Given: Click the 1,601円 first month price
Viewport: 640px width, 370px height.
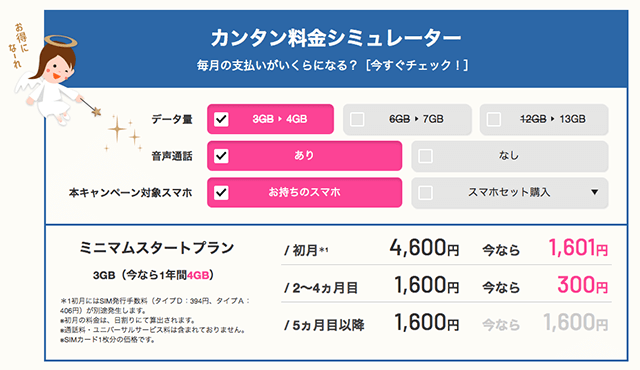Looking at the screenshot, I should 578,248.
